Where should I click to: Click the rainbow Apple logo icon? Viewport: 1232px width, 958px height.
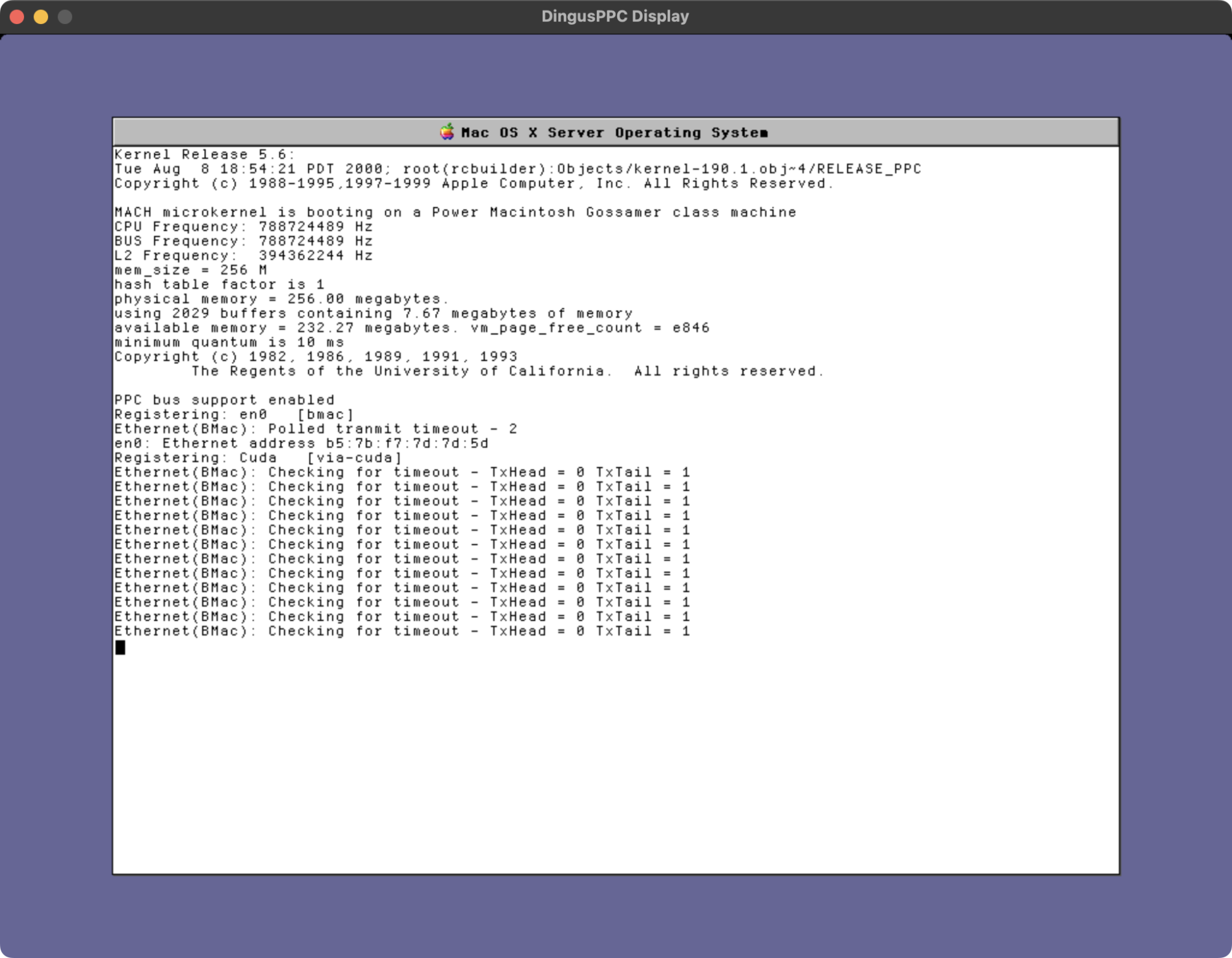(447, 132)
